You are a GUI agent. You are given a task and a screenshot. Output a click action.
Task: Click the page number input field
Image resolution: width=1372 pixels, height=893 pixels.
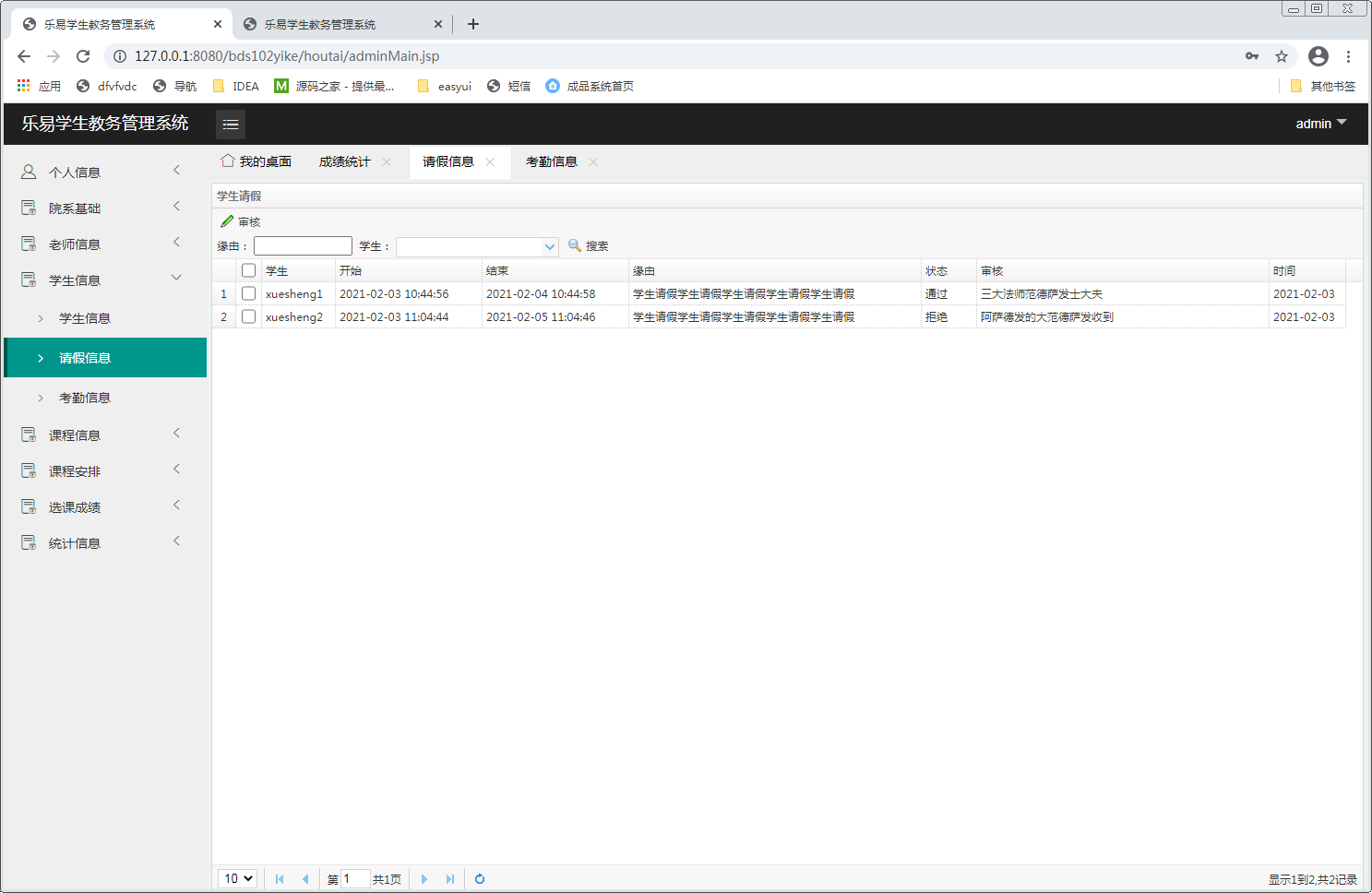[355, 879]
